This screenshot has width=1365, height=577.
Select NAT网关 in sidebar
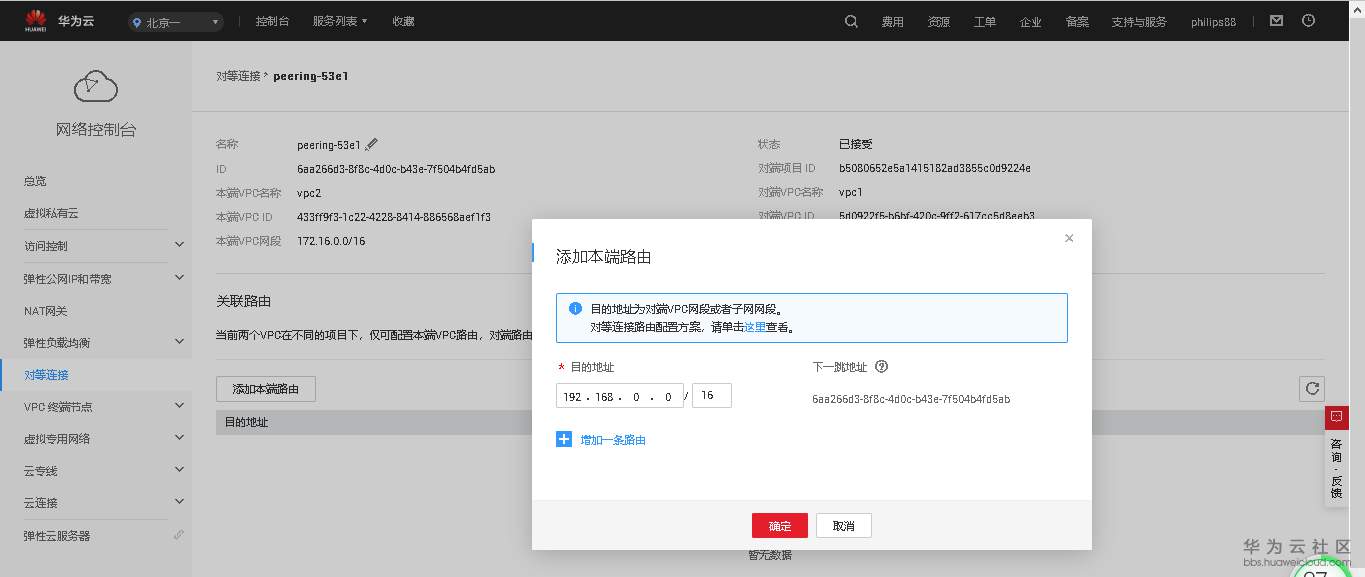click(x=46, y=310)
